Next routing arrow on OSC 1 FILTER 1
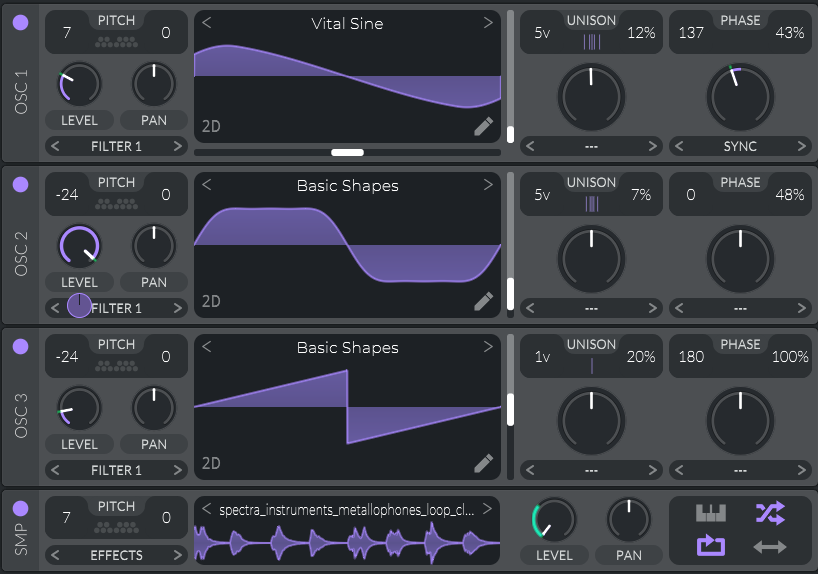Screen dimensions: 818x574 tap(178, 146)
